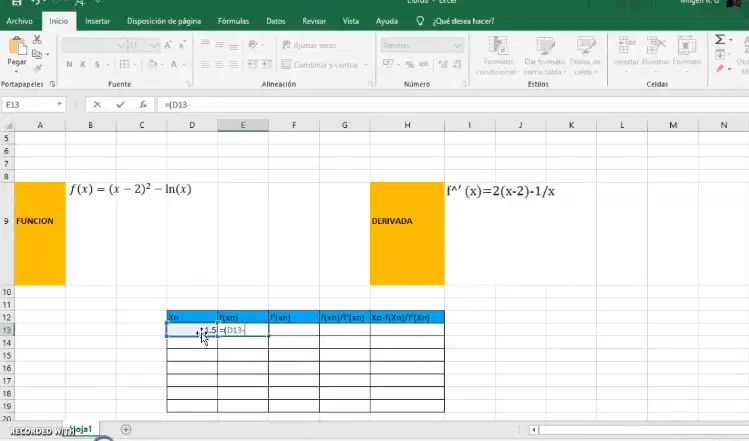
Task: Click the decrease font size icon
Action: pos(182,45)
